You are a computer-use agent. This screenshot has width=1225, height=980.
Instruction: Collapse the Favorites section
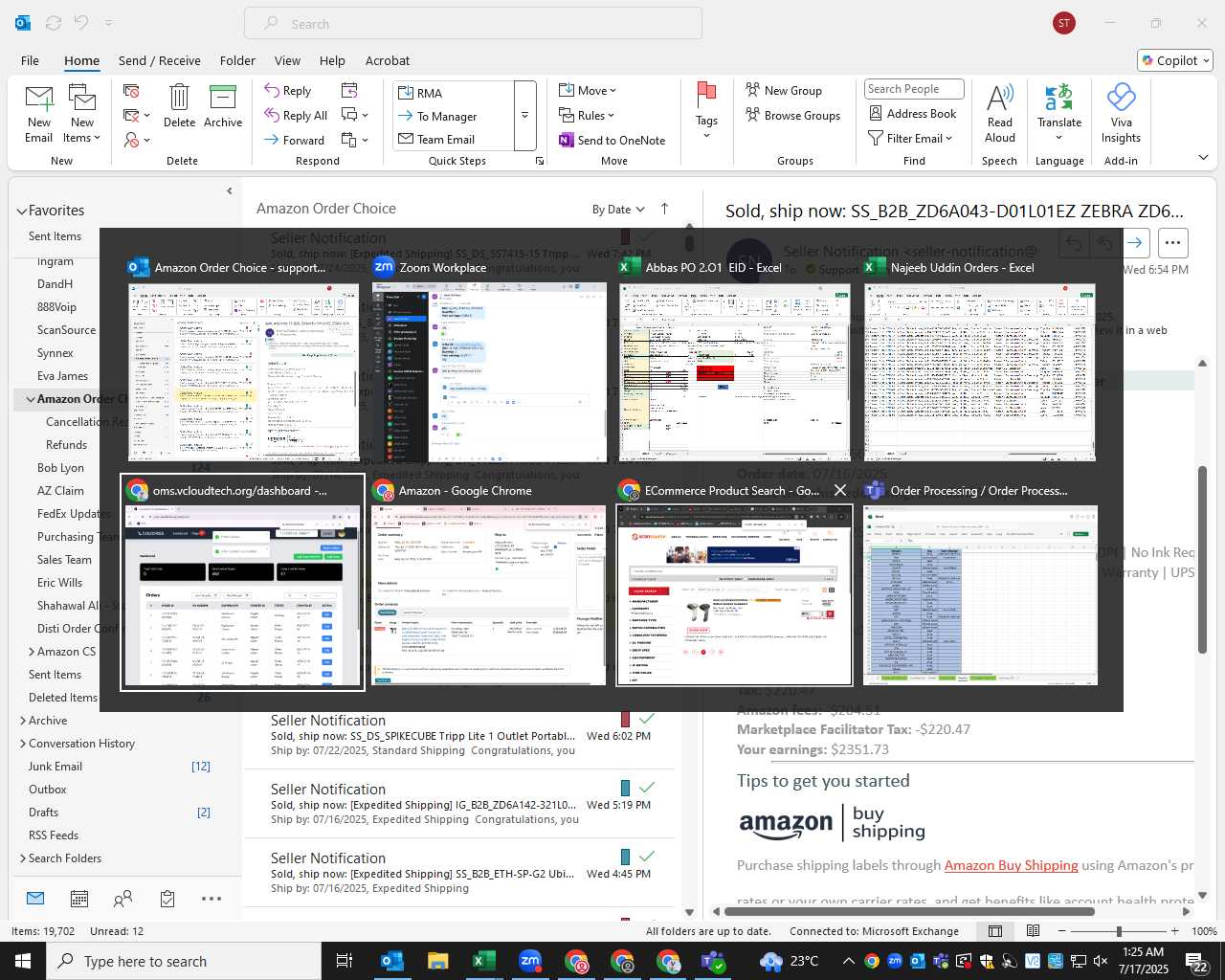tap(21, 212)
